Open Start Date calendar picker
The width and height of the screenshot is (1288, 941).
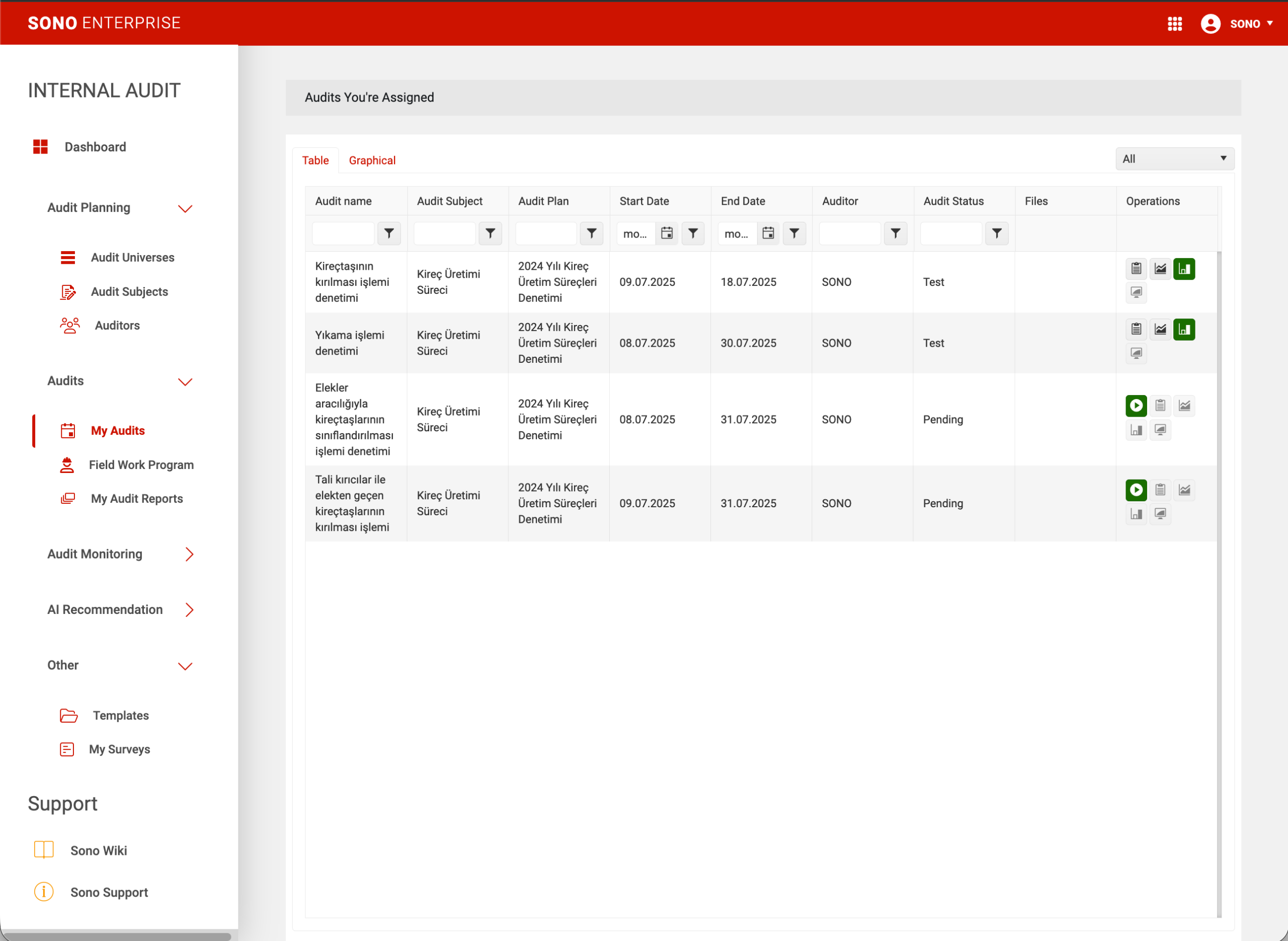[x=666, y=233]
